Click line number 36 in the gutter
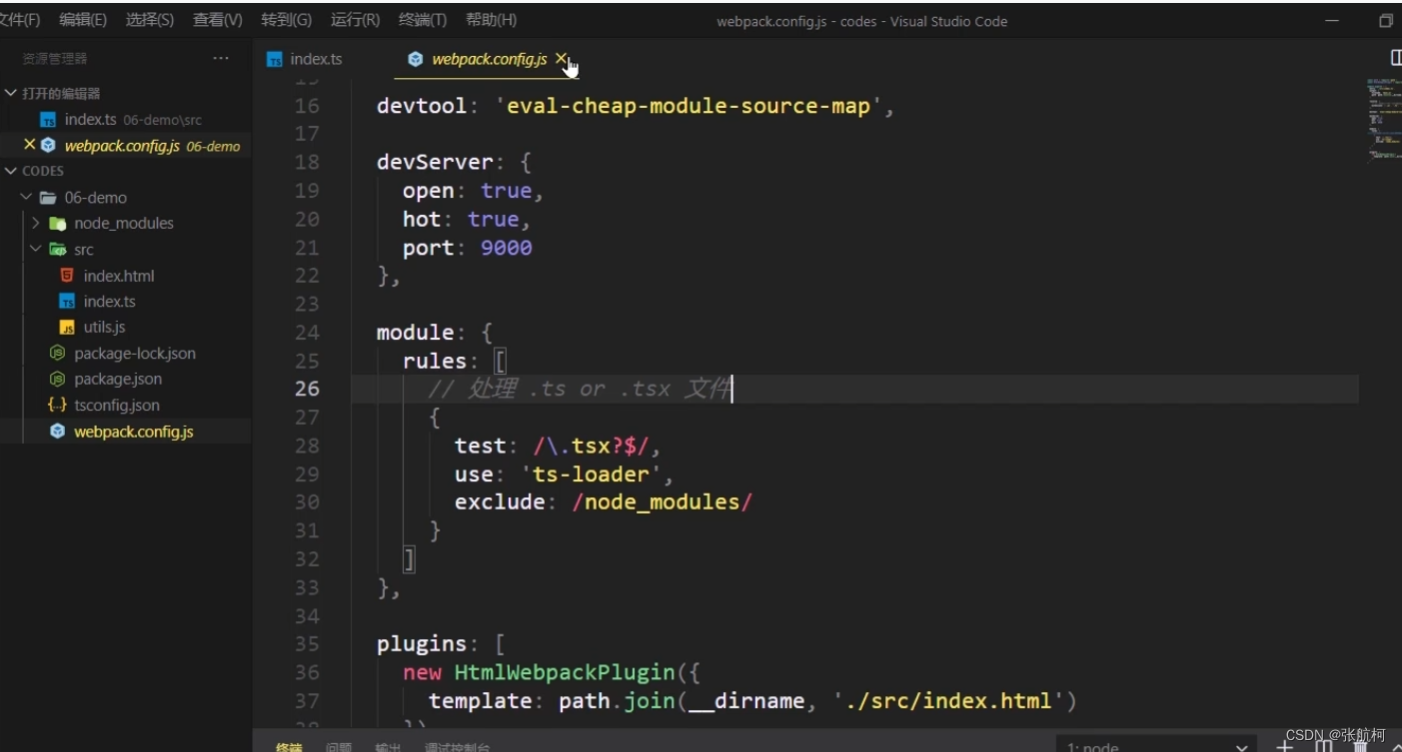 (x=307, y=672)
